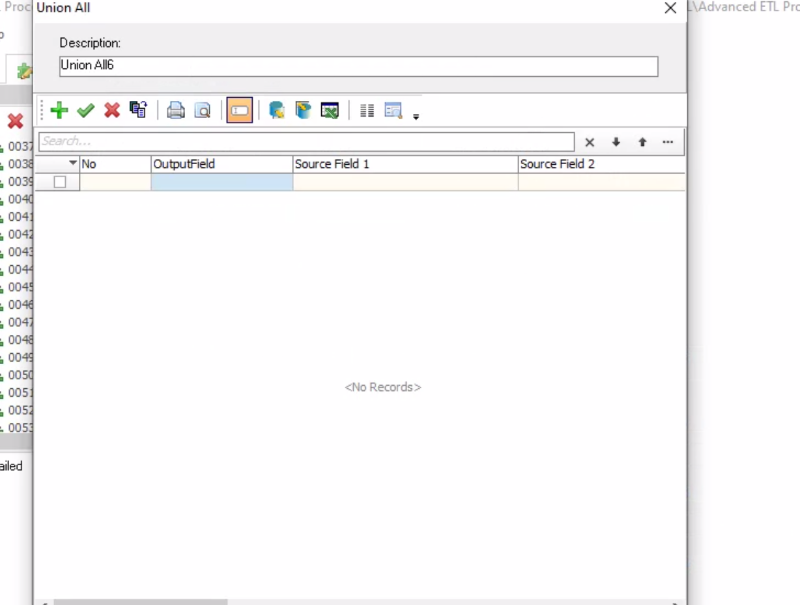This screenshot has height=605, width=800.
Task: Open toolbar overflow options arrow
Action: point(416,117)
